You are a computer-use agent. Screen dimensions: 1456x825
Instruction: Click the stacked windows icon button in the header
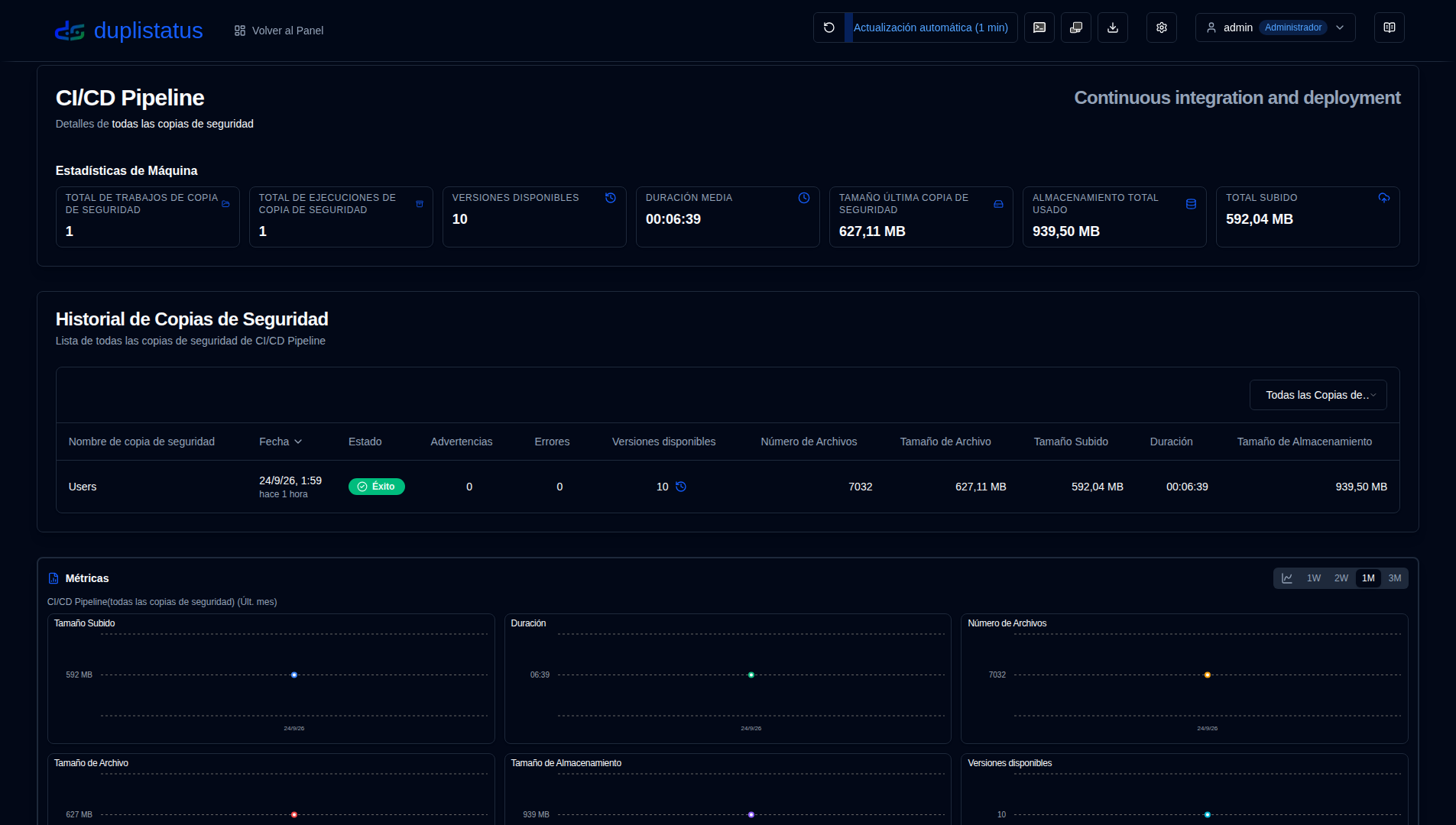(x=1076, y=27)
